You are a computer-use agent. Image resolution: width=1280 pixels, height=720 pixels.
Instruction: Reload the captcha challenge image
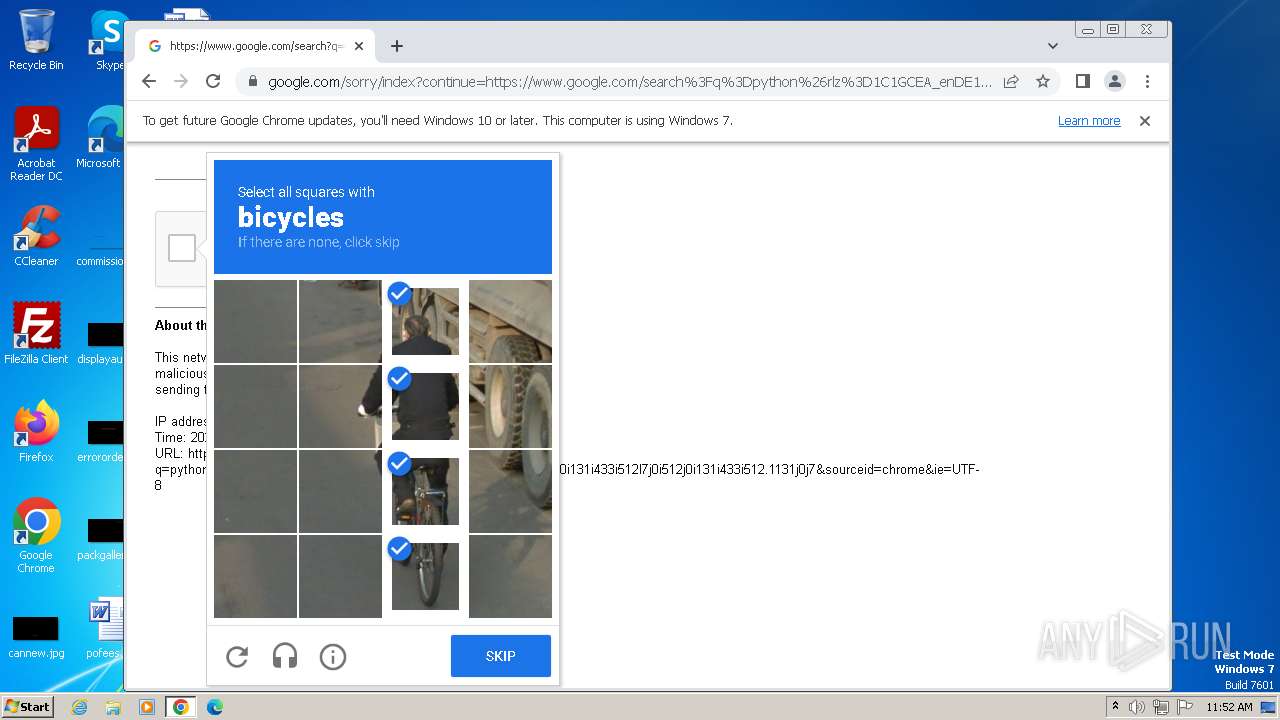(237, 657)
